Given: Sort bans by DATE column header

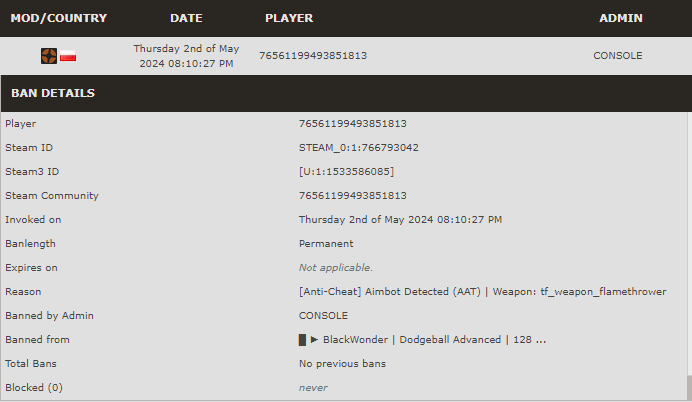Looking at the screenshot, I should (x=186, y=18).
